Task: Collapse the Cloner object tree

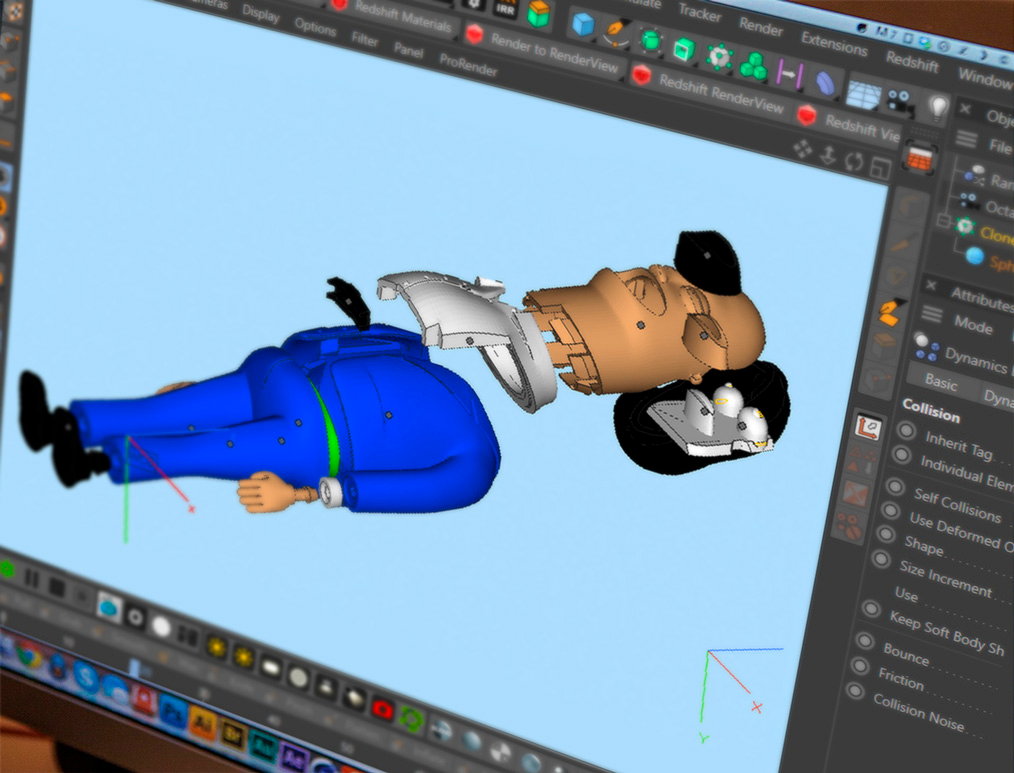Action: pos(942,221)
